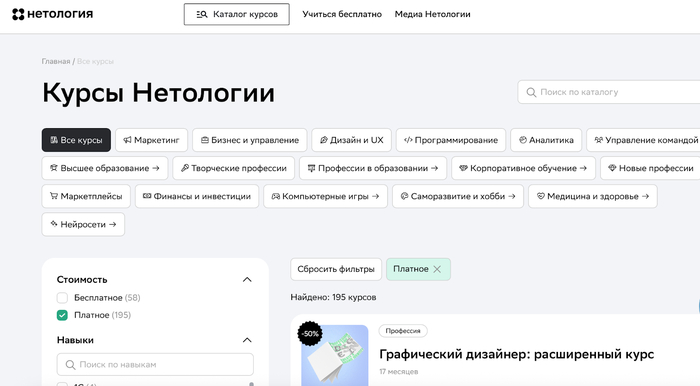Click Сбросить фильтры button
The width and height of the screenshot is (700, 386).
tap(336, 269)
